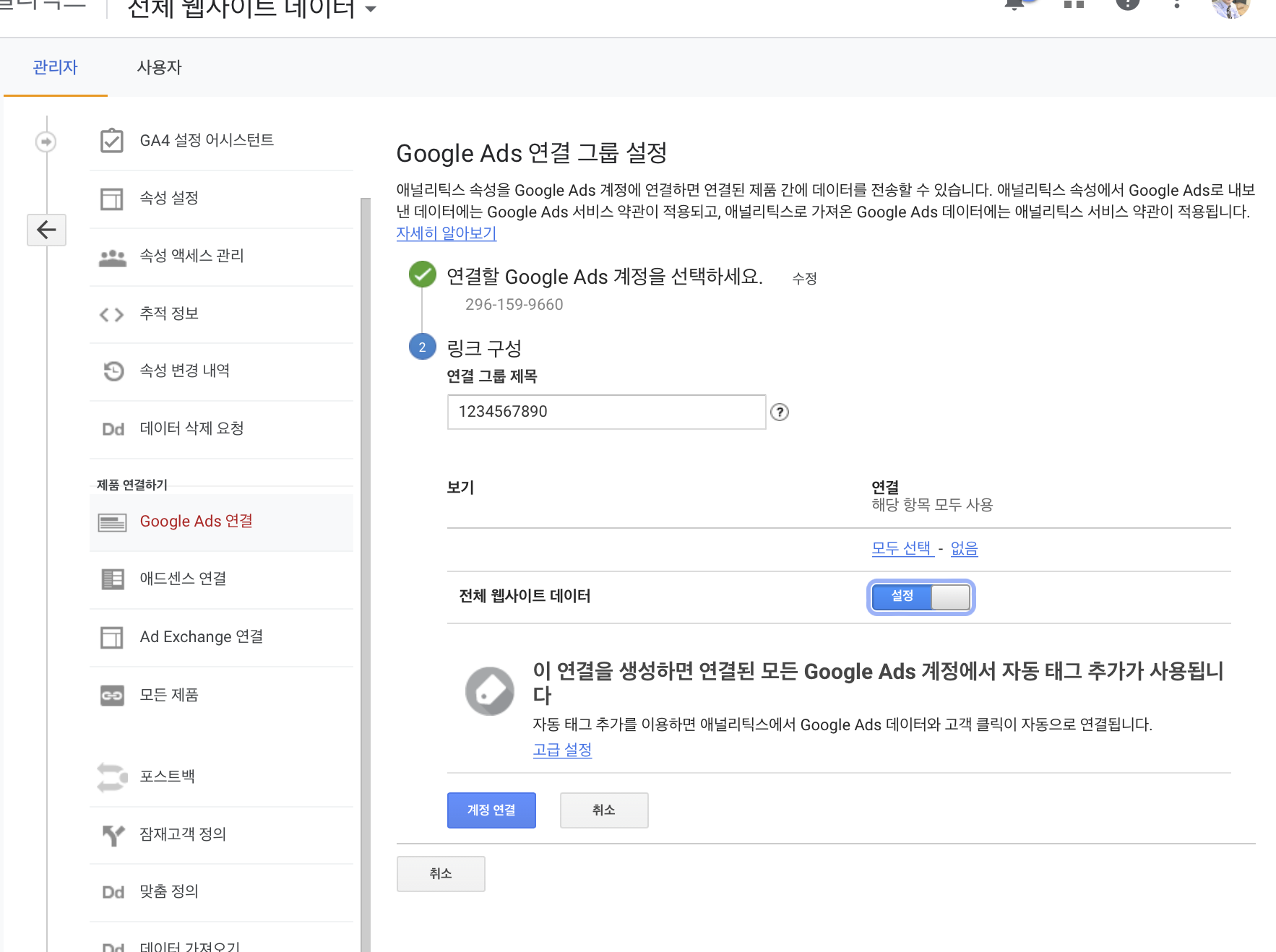The width and height of the screenshot is (1276, 952).
Task: Click the 계정 연결 button
Action: pos(491,810)
